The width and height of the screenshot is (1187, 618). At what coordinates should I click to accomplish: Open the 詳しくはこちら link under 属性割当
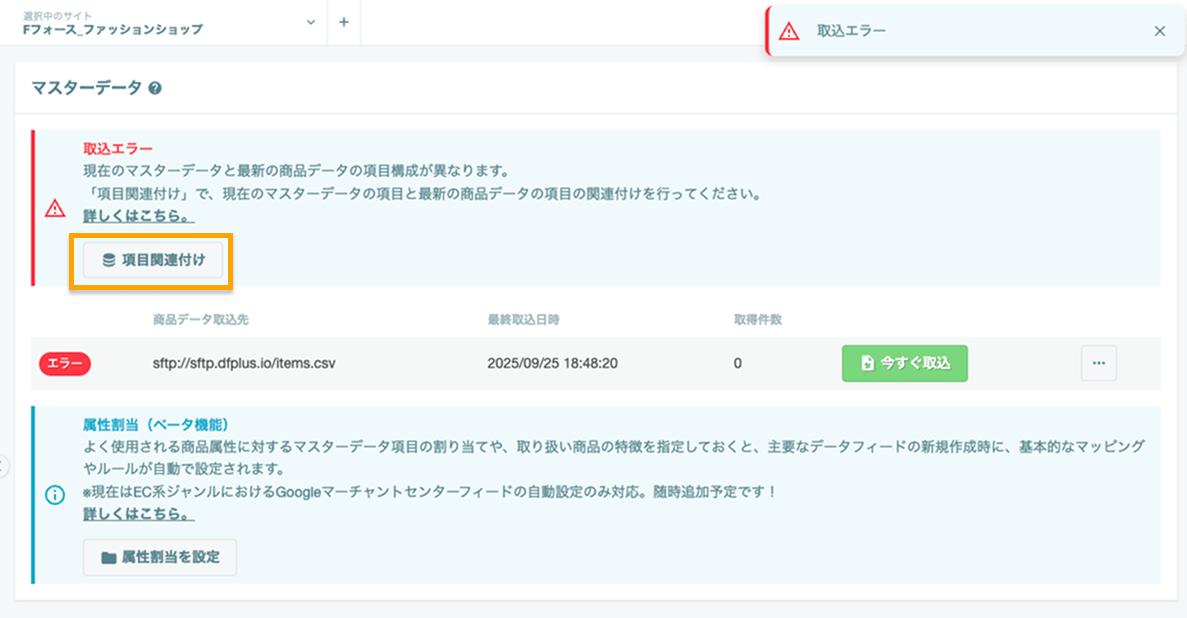(x=139, y=513)
